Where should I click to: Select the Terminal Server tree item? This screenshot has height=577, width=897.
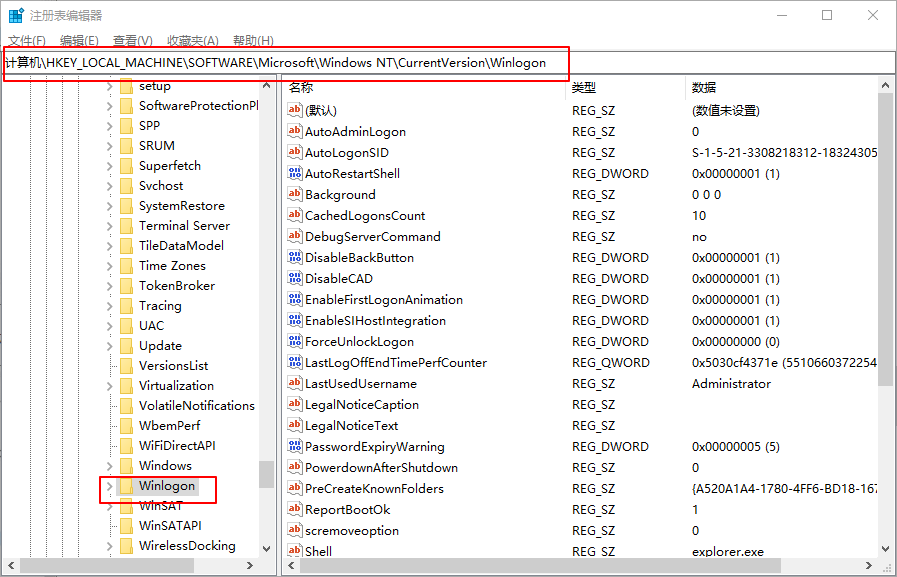184,226
